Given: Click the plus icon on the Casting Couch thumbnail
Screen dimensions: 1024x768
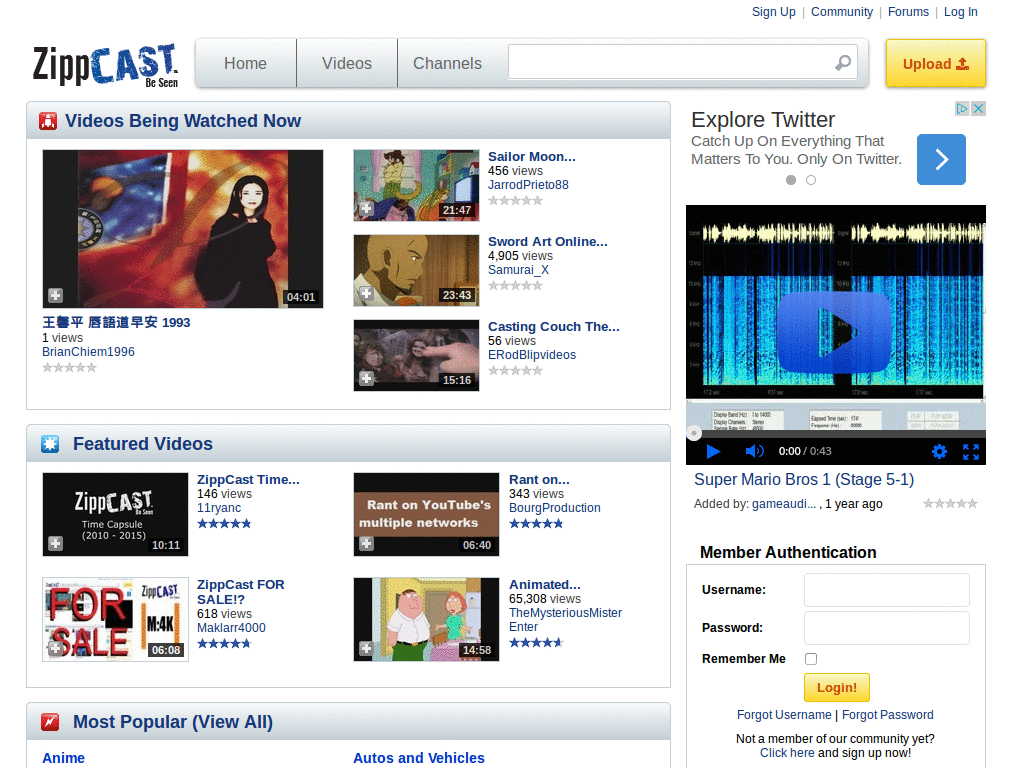Looking at the screenshot, I should pyautogui.click(x=366, y=378).
